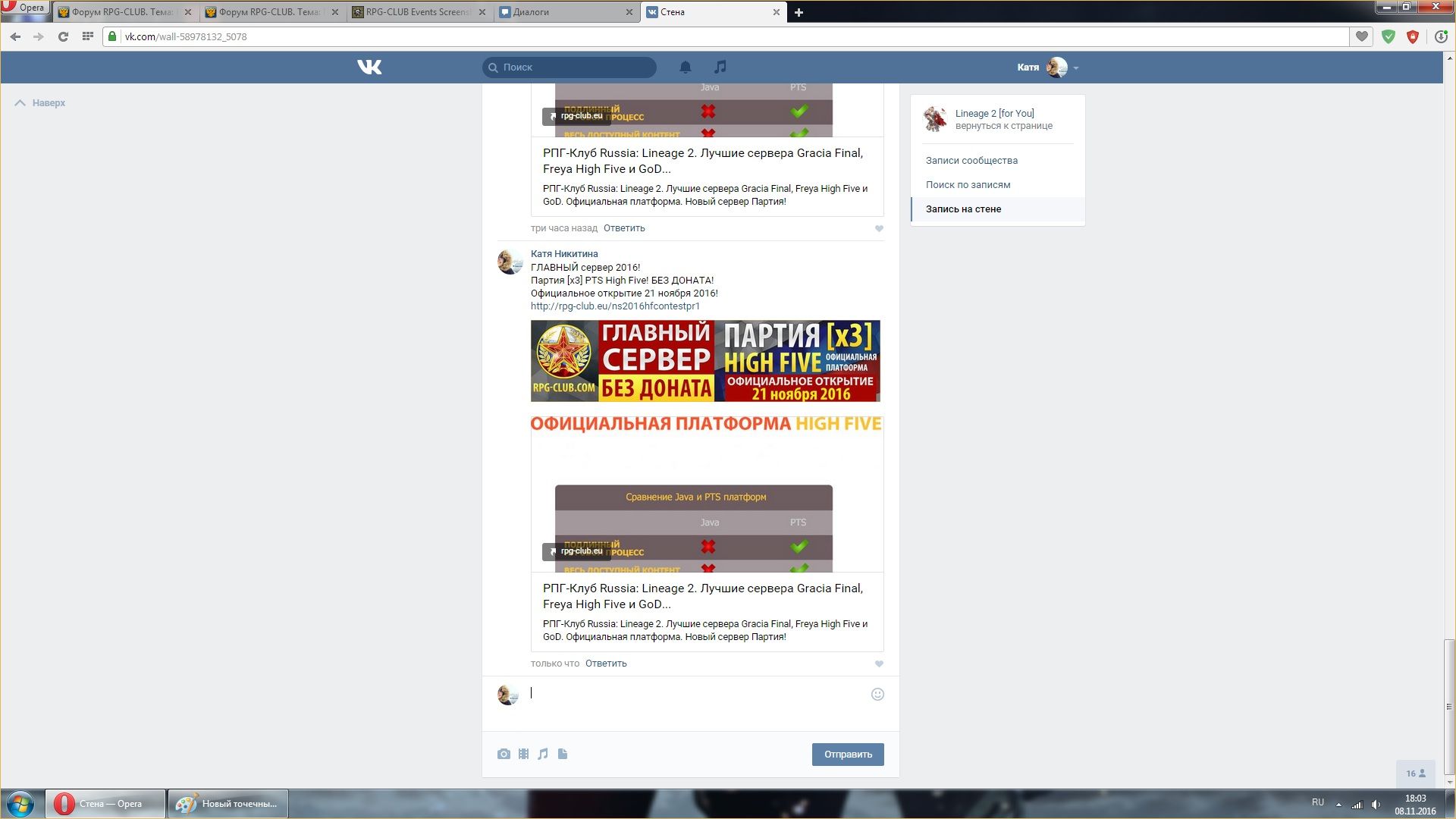Viewport: 1456px width, 819px height.
Task: Open the ГЛАВНЫЙ СЕРВЕР banner image
Action: (705, 361)
